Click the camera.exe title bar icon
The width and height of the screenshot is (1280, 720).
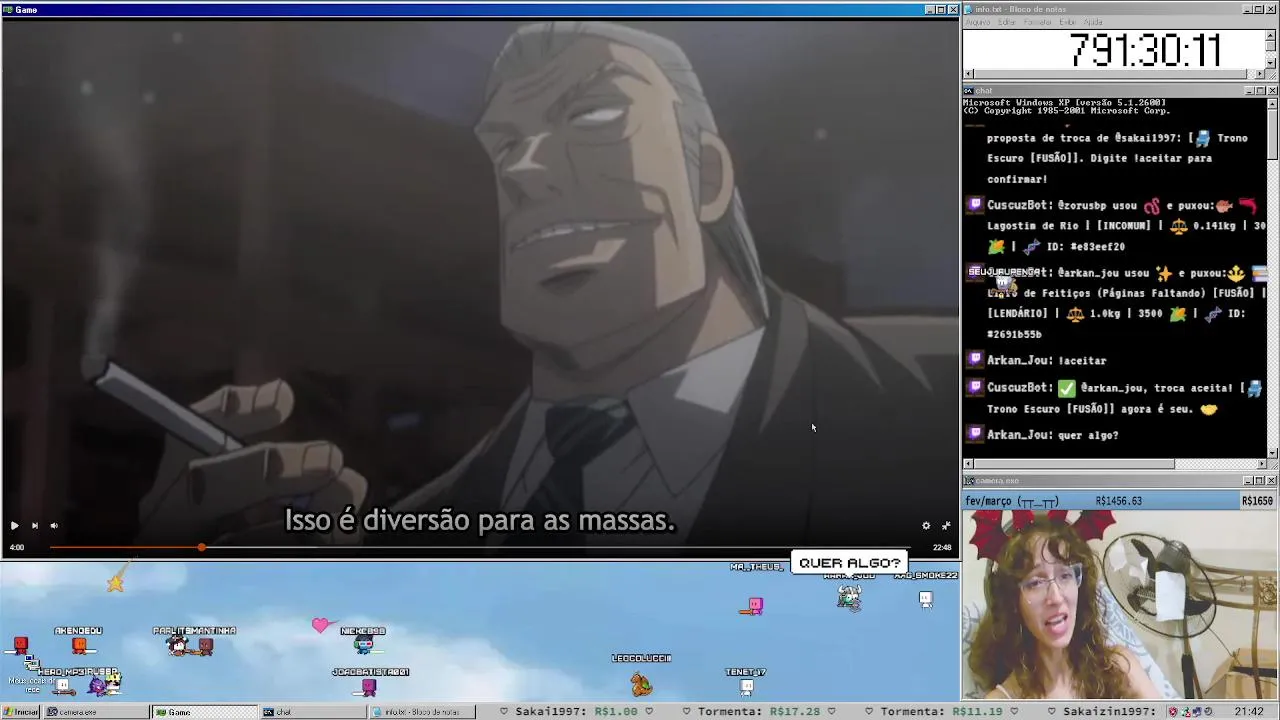coord(969,481)
